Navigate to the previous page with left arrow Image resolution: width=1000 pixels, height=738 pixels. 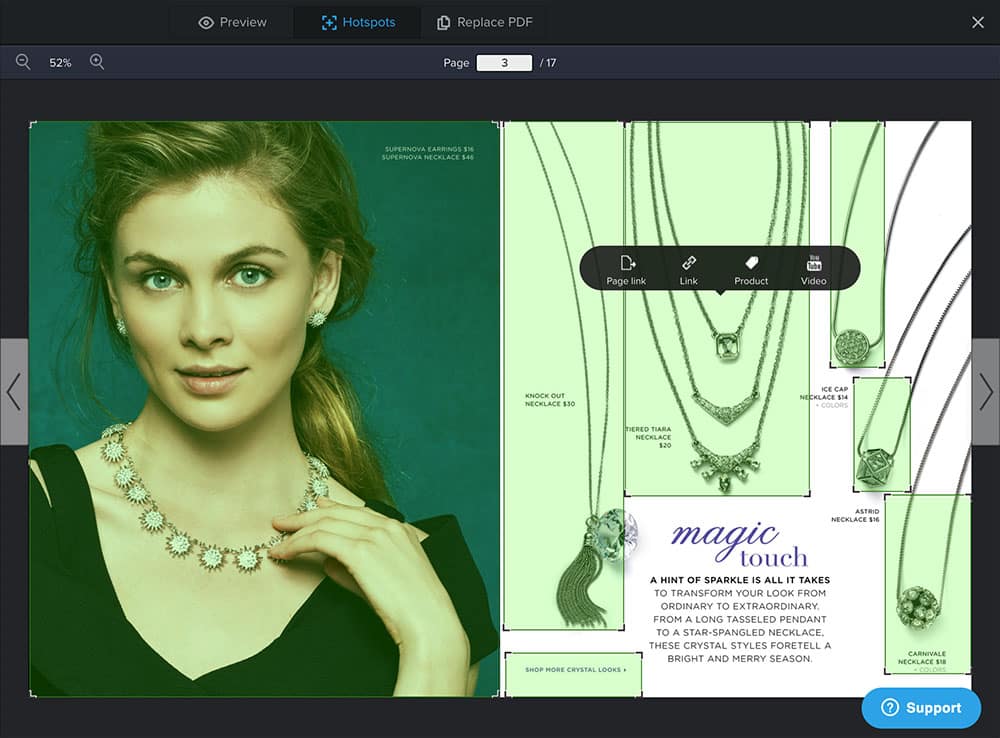(x=13, y=392)
